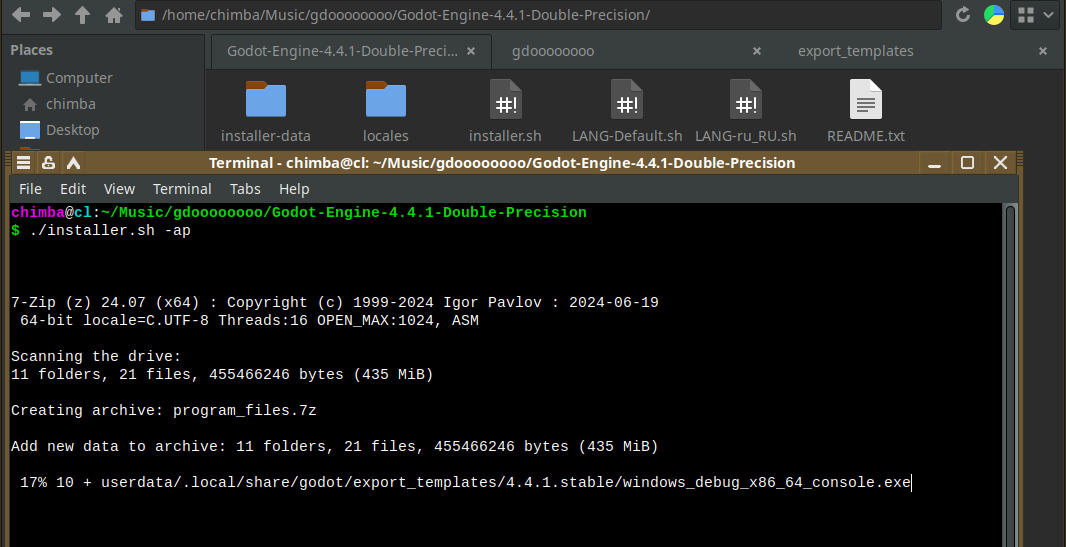Open the terminal window menu button
1066x547 pixels.
24,163
